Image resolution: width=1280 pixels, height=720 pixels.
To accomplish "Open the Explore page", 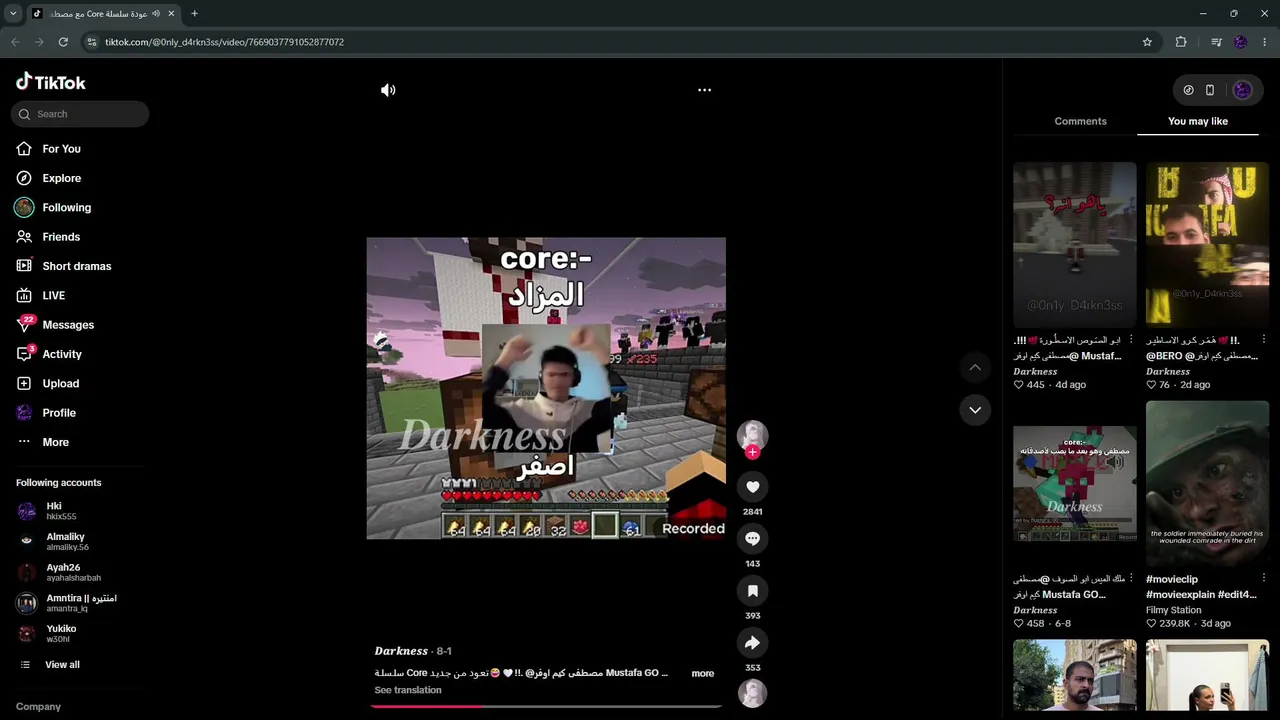I will pos(62,178).
